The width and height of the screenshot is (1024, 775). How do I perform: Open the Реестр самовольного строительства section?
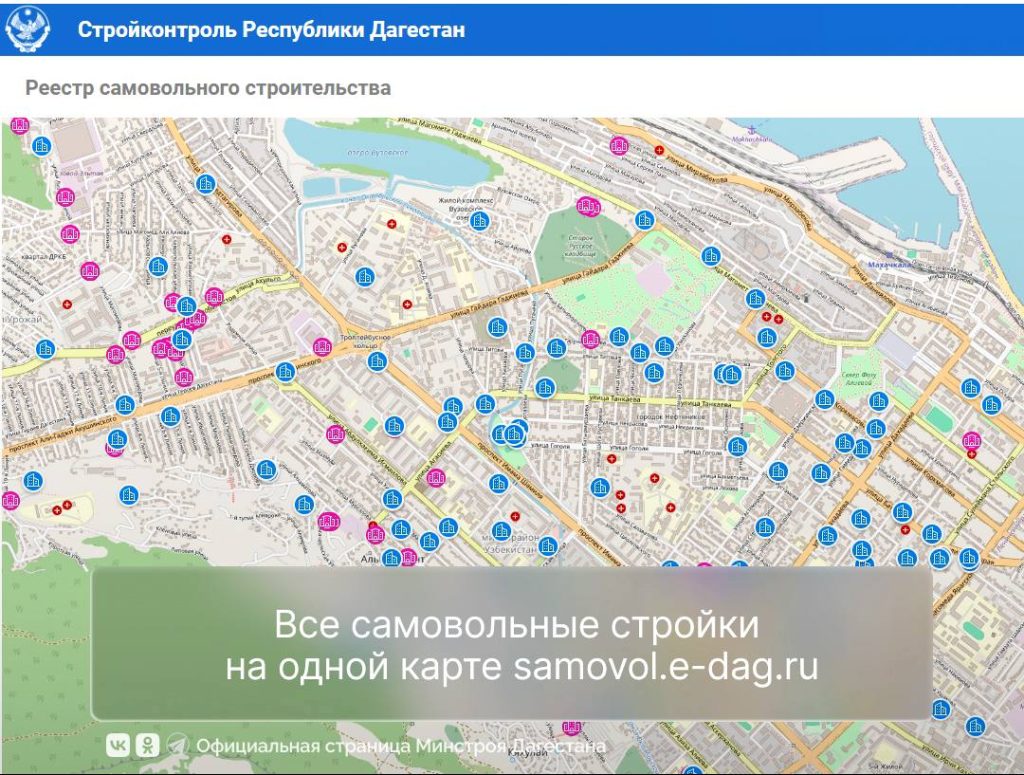(x=208, y=88)
